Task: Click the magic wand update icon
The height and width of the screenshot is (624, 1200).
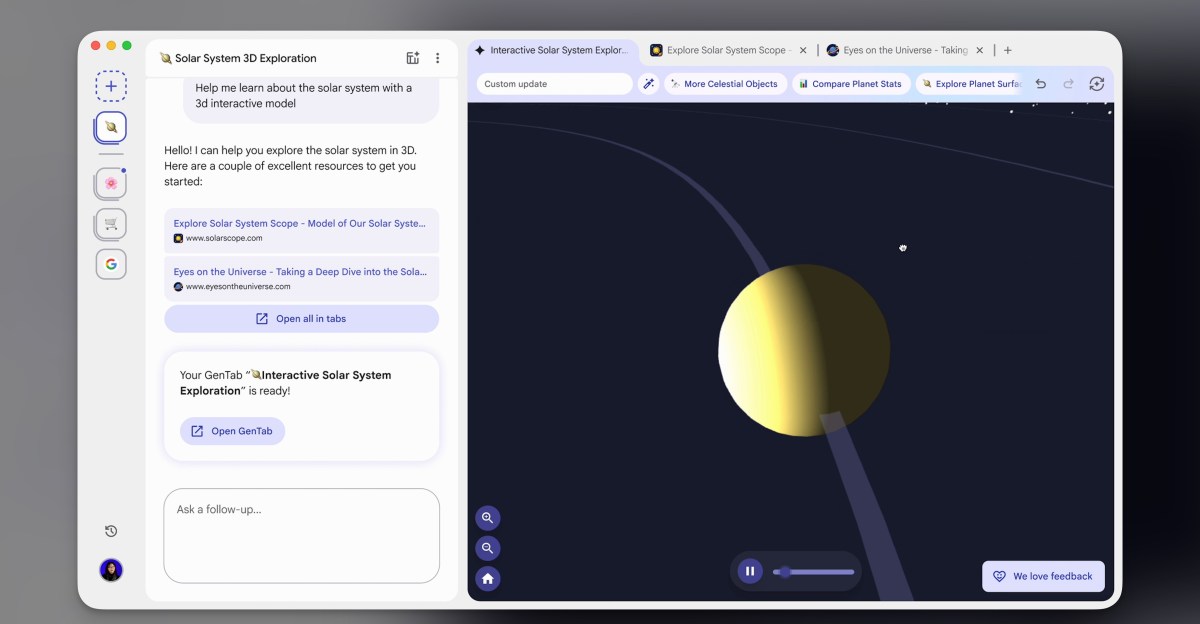Action: click(648, 83)
